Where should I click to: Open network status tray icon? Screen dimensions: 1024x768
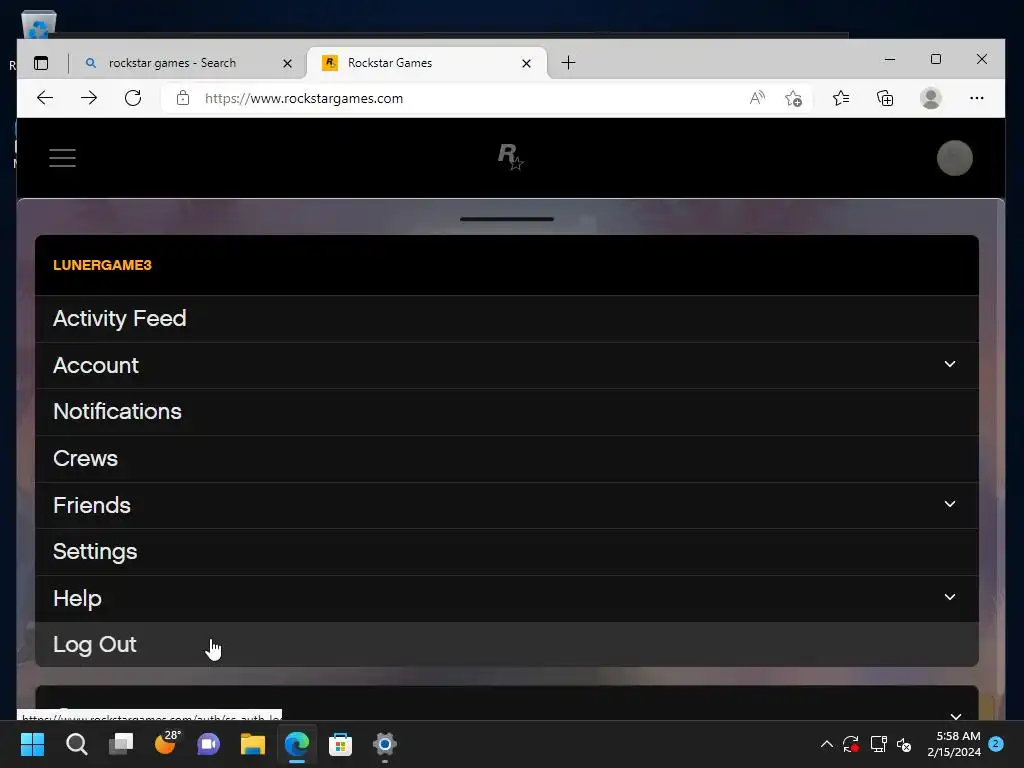tap(878, 744)
